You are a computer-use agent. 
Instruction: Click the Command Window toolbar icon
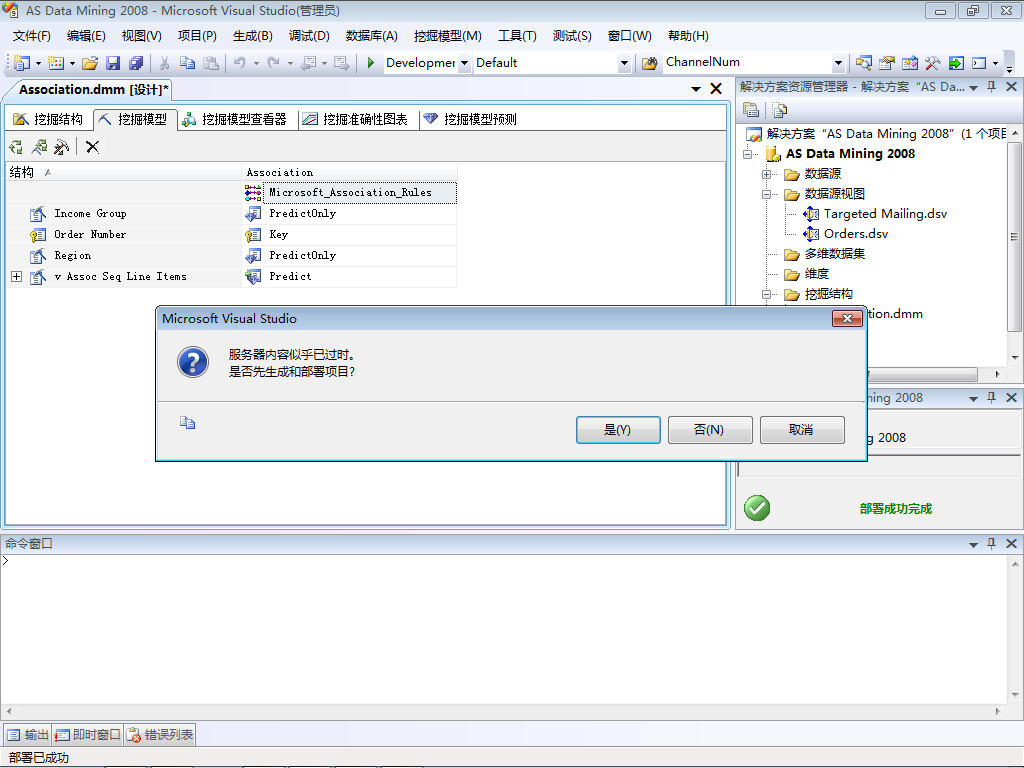pyautogui.click(x=979, y=63)
